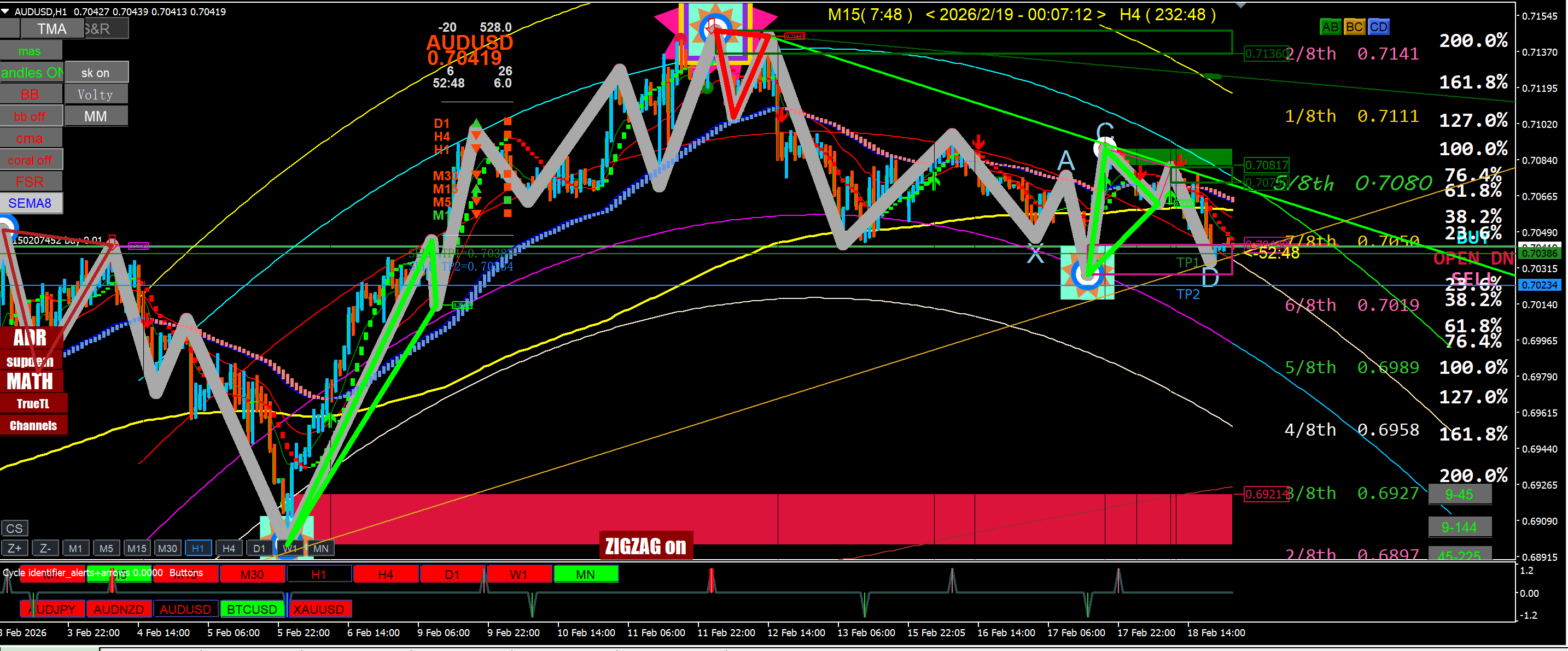This screenshot has width=1568, height=651.
Task: Toggle the 'bb off' button
Action: point(30,116)
